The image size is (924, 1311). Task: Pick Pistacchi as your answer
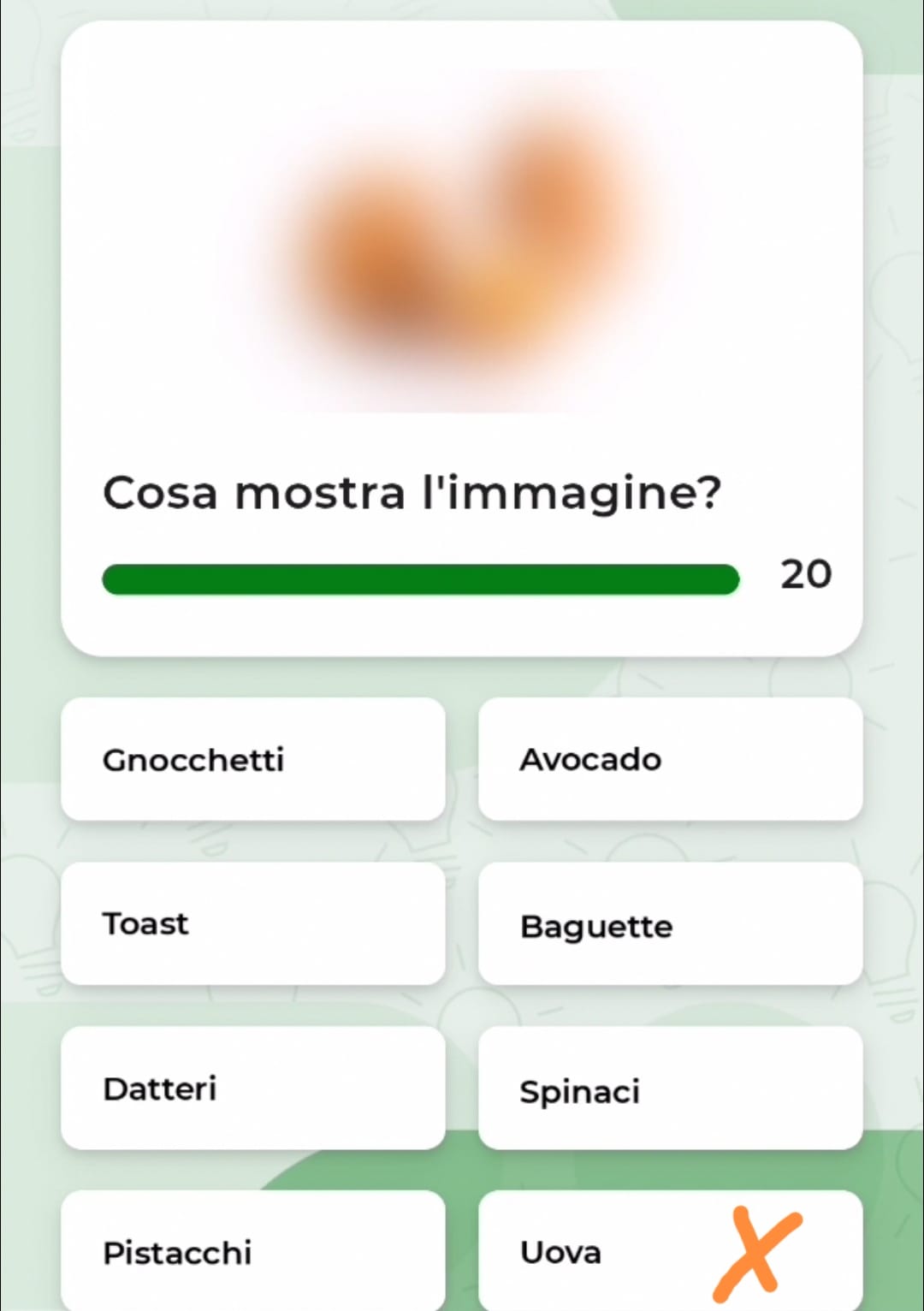252,1252
